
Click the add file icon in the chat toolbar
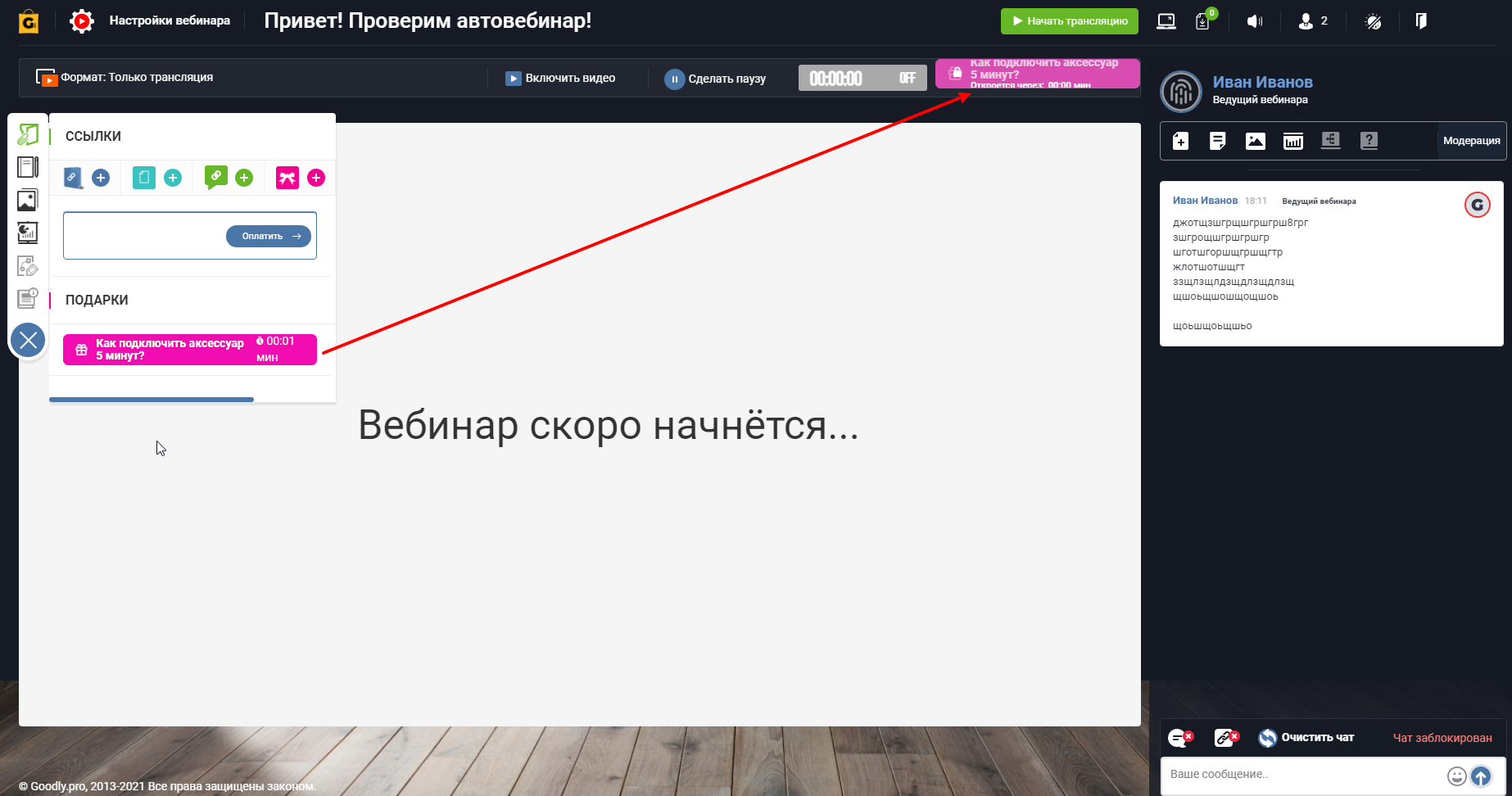tap(1180, 141)
